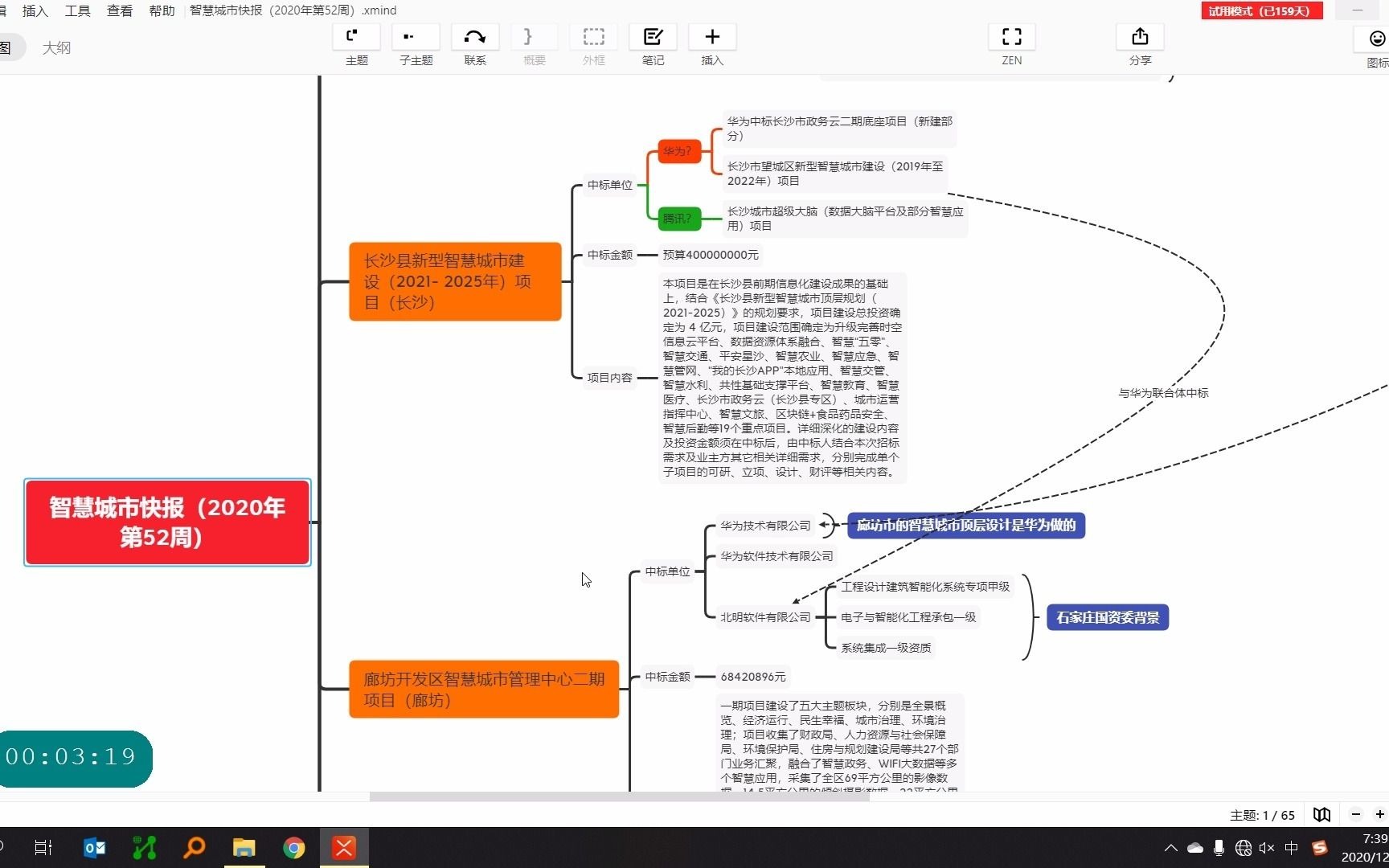Open the 笔记 (Notes) tool

tap(653, 37)
